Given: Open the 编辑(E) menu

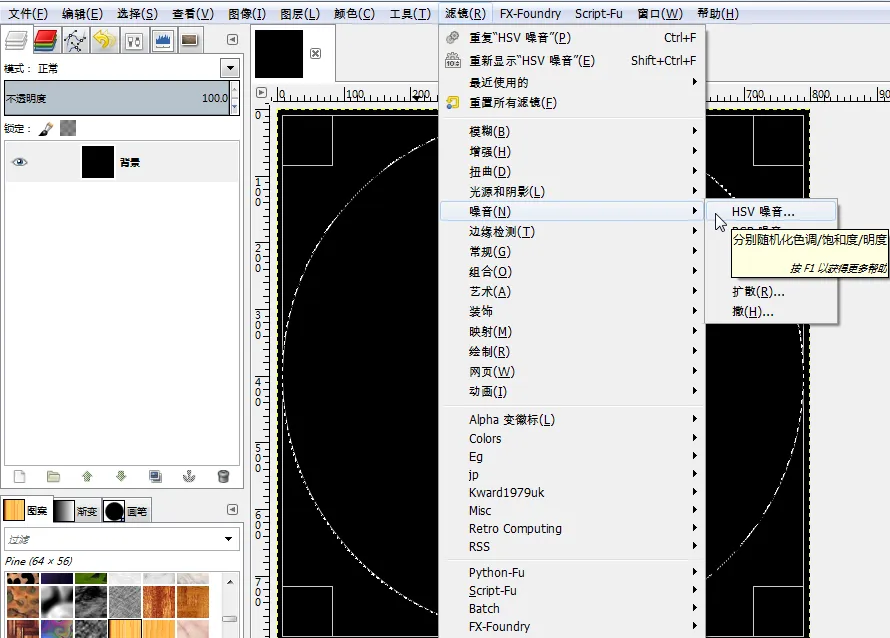Looking at the screenshot, I should 82,14.
